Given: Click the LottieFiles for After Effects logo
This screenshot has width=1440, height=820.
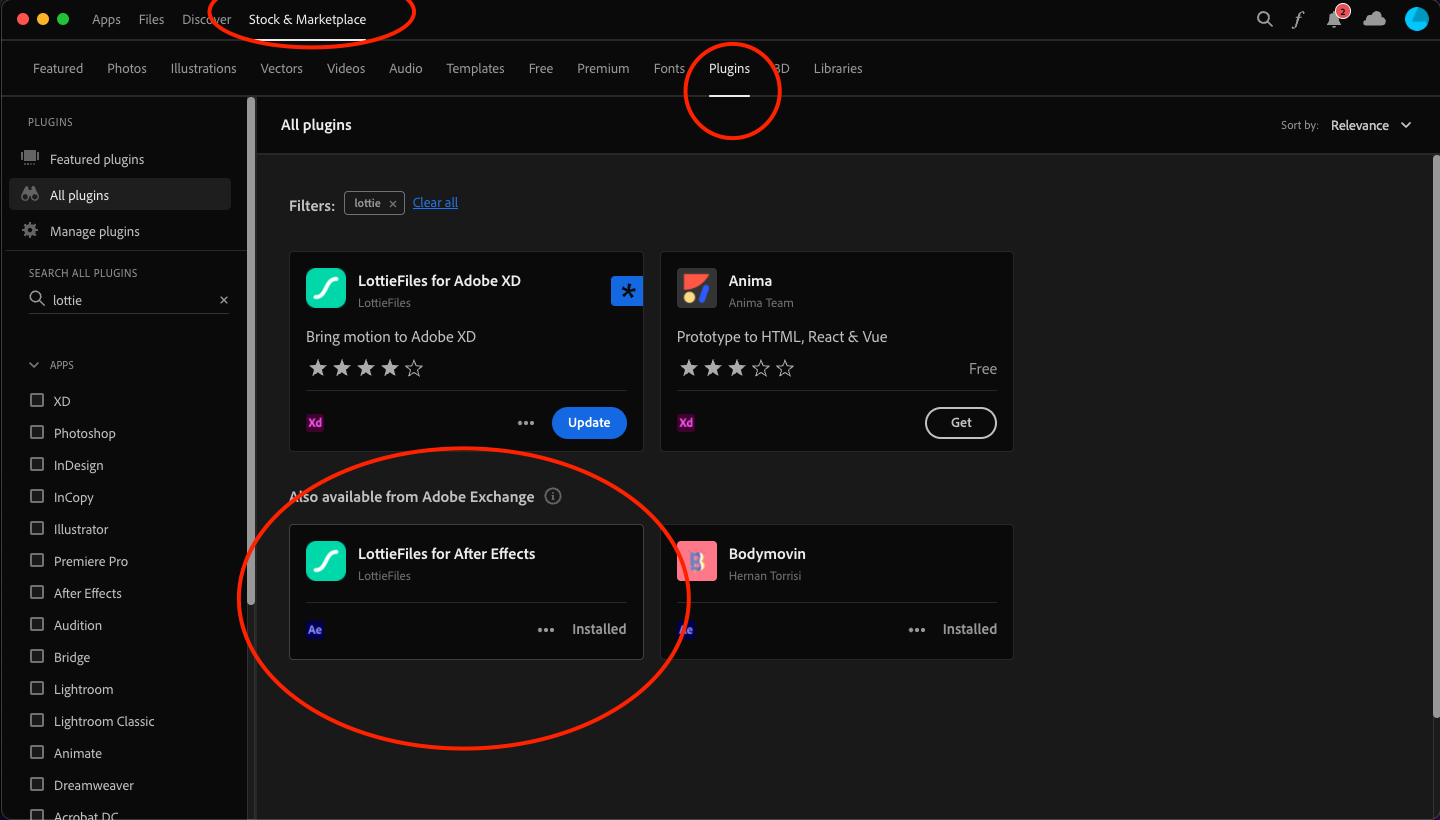Looking at the screenshot, I should click(x=326, y=561).
